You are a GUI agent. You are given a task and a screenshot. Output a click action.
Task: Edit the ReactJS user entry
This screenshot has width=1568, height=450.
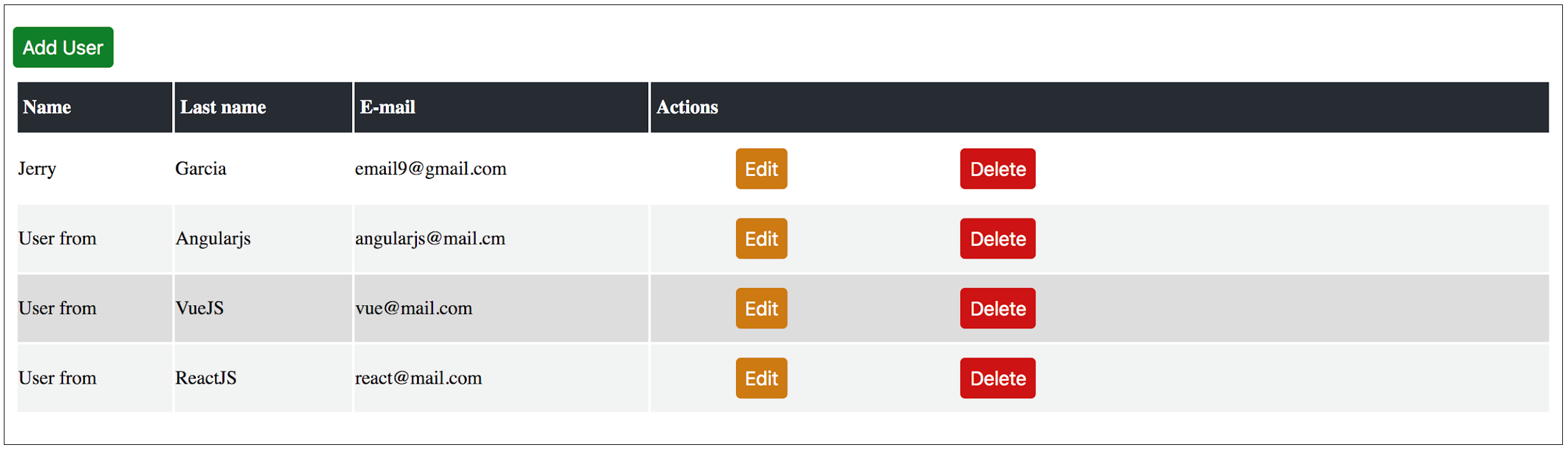tap(761, 378)
